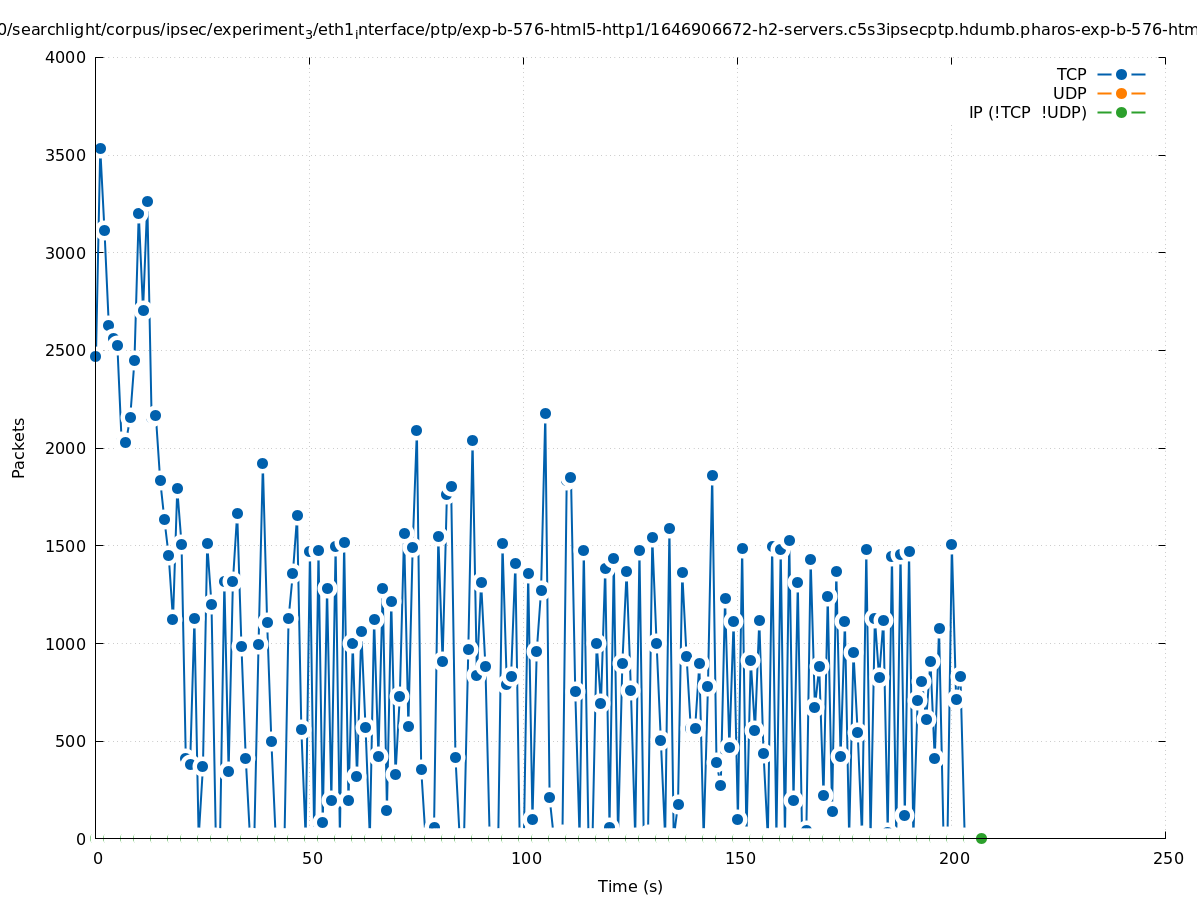Click the 250 x-axis tick label
The height and width of the screenshot is (900, 1197).
(x=1167, y=859)
